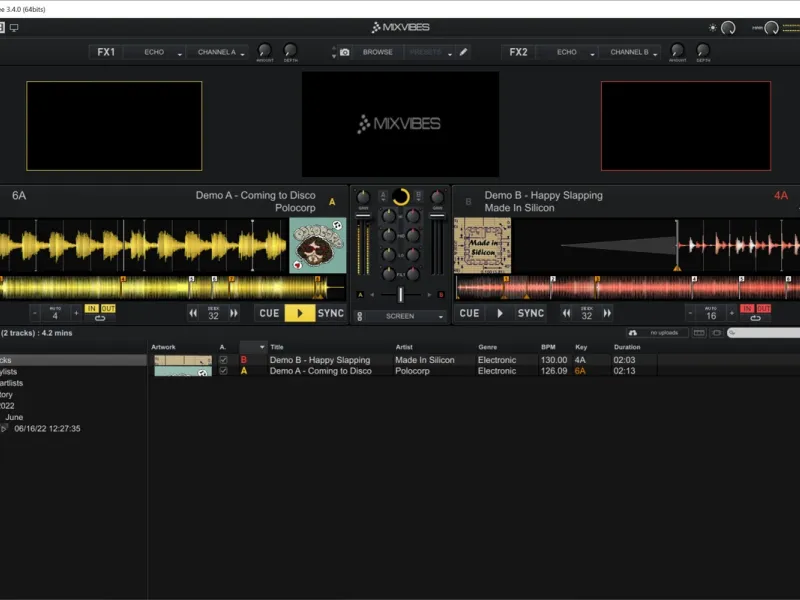The image size is (800, 600).
Task: Toggle the FX2 effect button
Action: click(518, 52)
